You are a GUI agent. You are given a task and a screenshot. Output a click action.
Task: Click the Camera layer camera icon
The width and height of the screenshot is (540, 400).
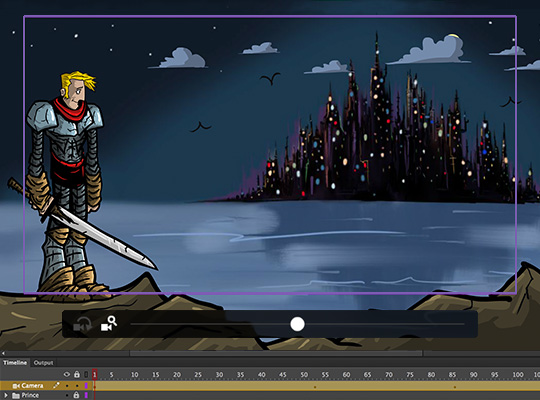(x=16, y=386)
